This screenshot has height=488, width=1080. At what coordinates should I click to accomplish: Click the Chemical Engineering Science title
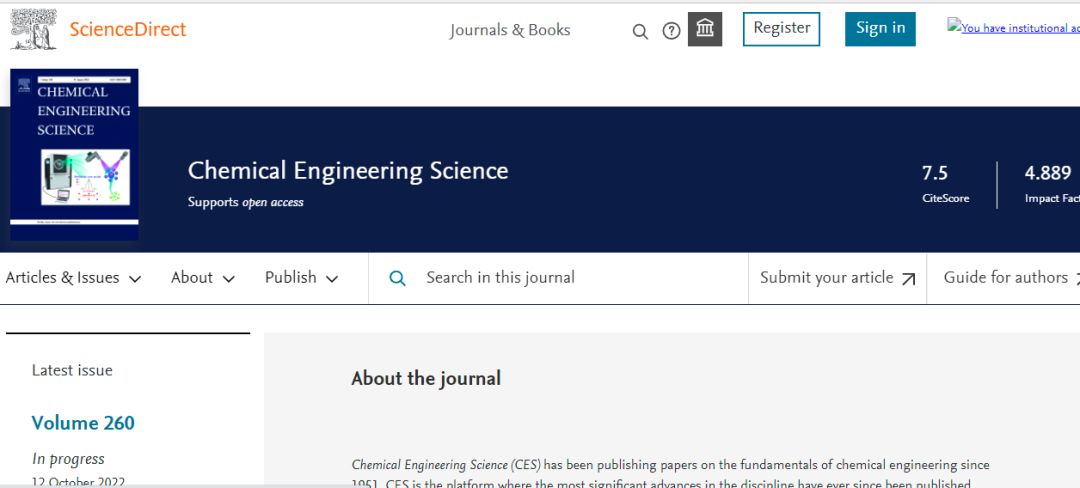348,171
